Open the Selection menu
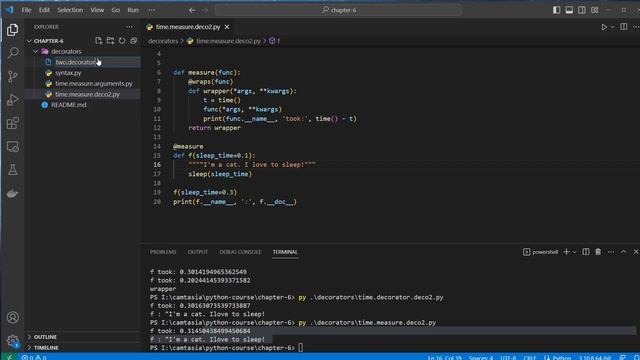Viewport: 640px width, 360px height. tap(70, 10)
